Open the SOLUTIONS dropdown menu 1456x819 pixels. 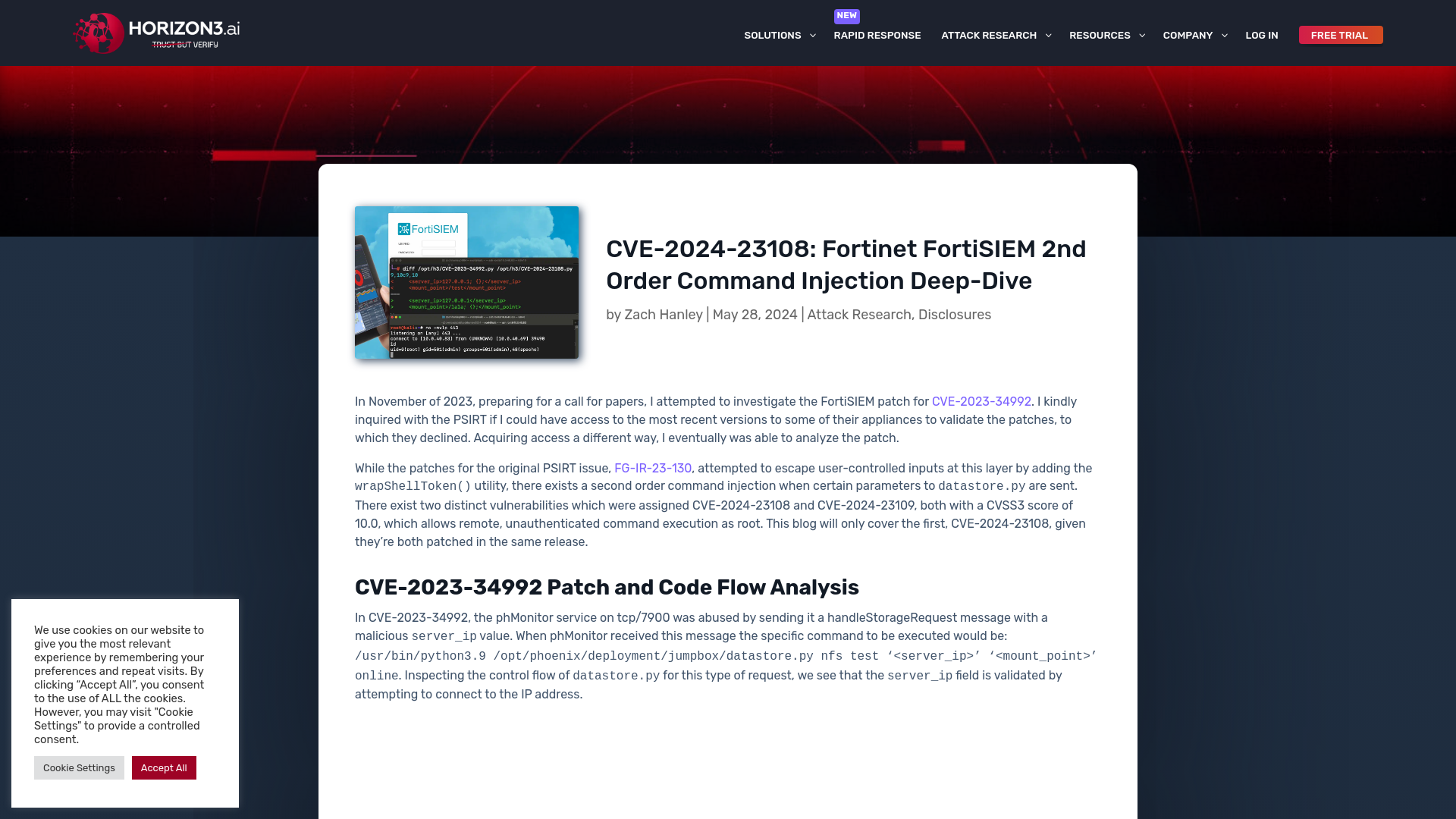pyautogui.click(x=780, y=35)
